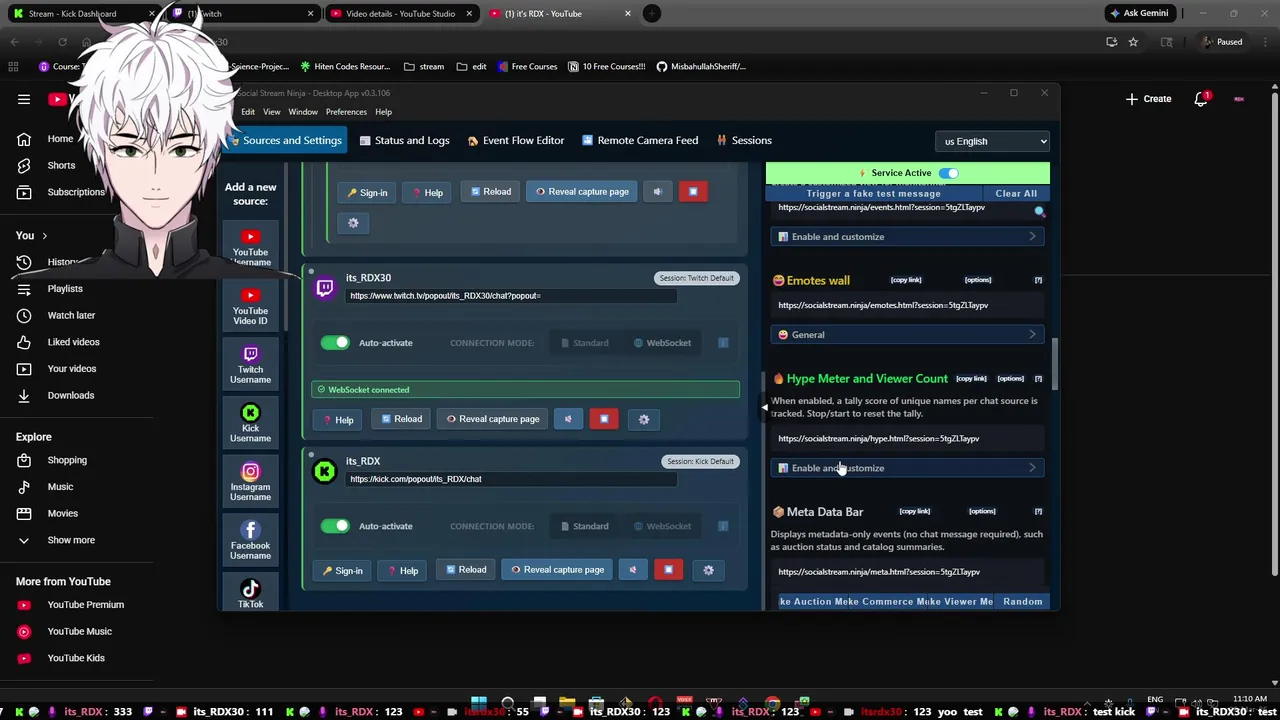Expand the You section in YouTube sidebar
Image resolution: width=1280 pixels, height=720 pixels.
click(x=31, y=235)
